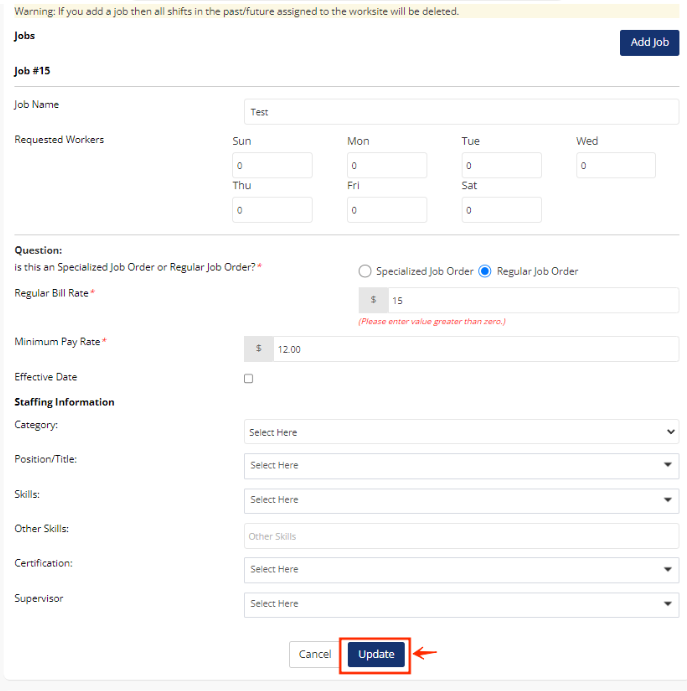Open the Skills dropdown list
The image size is (687, 691).
(461, 500)
